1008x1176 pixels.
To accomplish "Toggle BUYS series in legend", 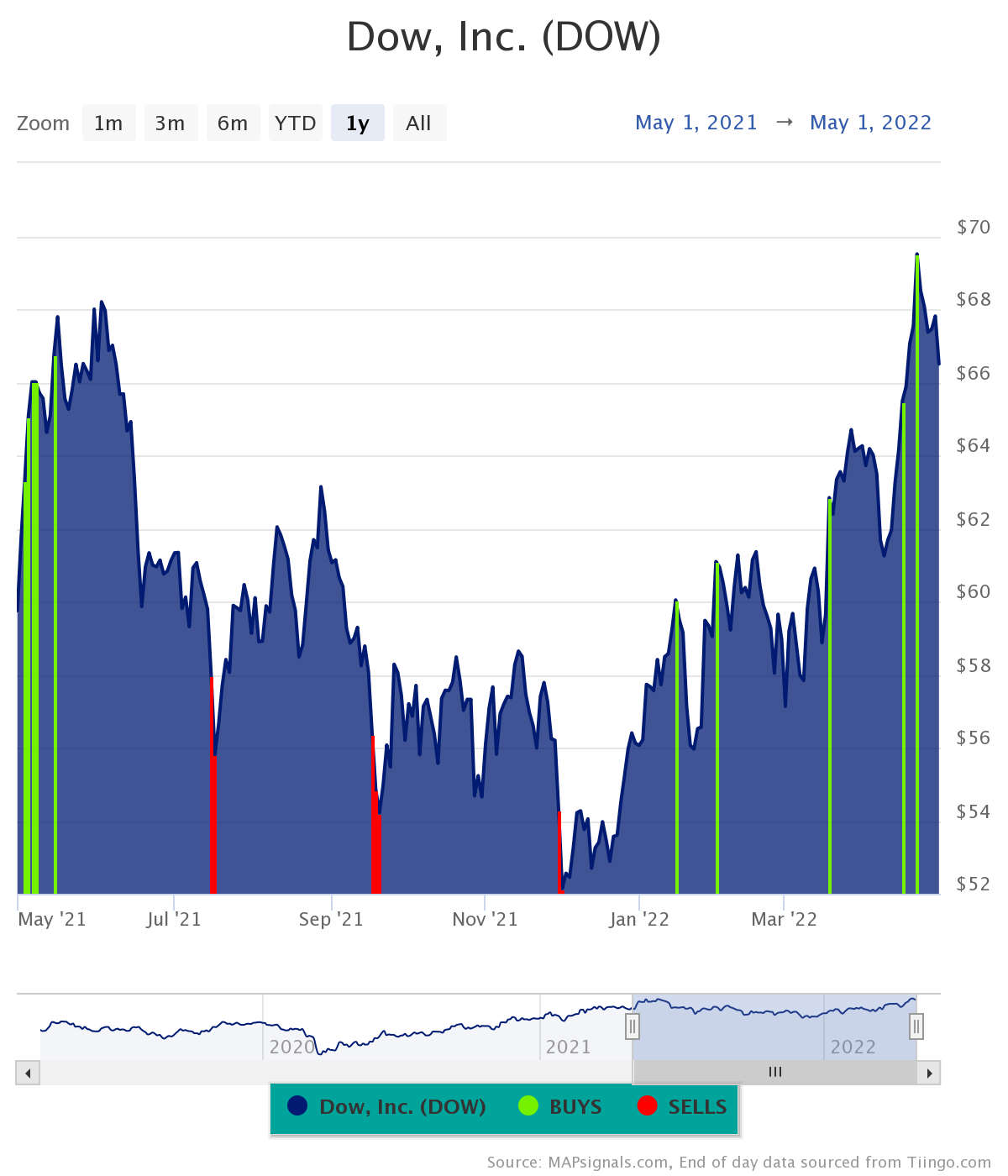I will click(x=560, y=1106).
